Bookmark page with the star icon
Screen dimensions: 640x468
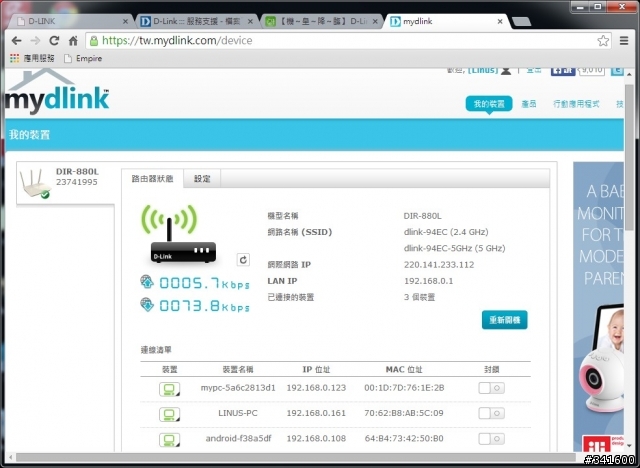coord(603,40)
